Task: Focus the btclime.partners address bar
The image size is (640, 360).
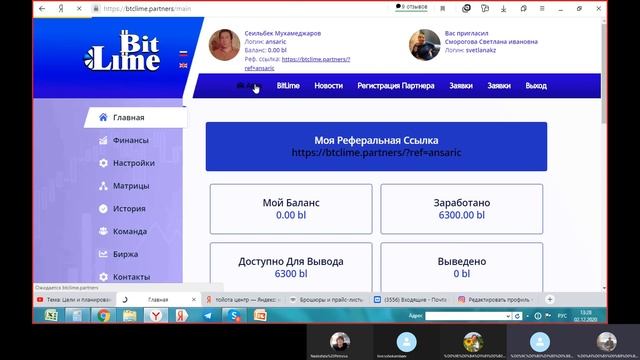Action: tap(147, 8)
